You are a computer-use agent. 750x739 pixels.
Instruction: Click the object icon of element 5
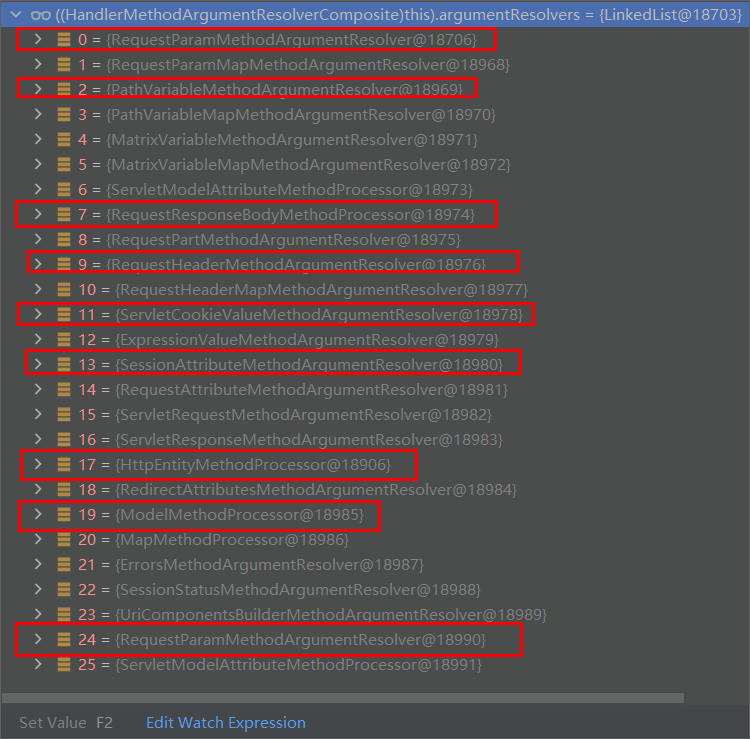point(64,164)
